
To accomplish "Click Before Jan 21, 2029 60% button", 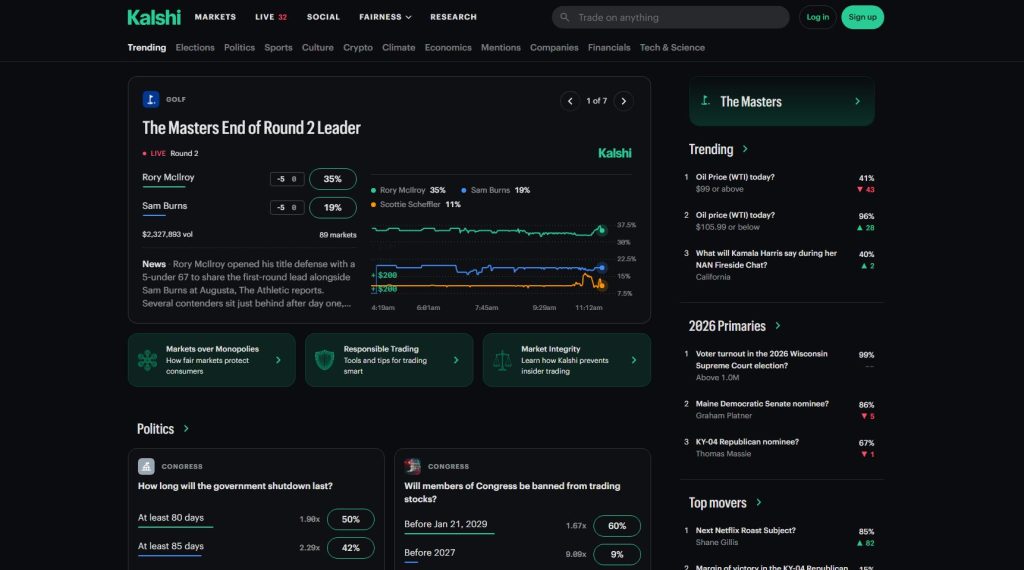I will 617,526.
